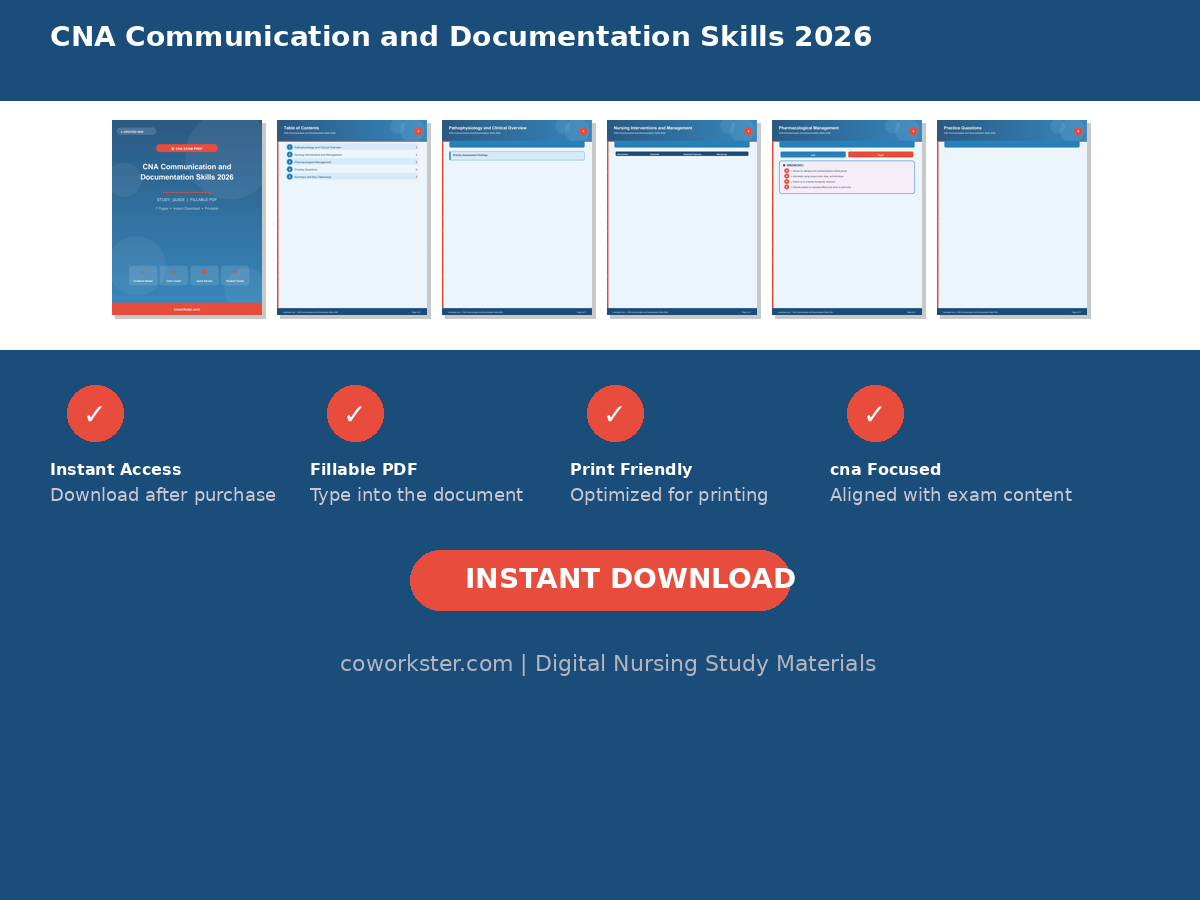The width and height of the screenshot is (1200, 900).
Task: Click the Instant Access checkmark icon
Action: pyautogui.click(x=95, y=413)
